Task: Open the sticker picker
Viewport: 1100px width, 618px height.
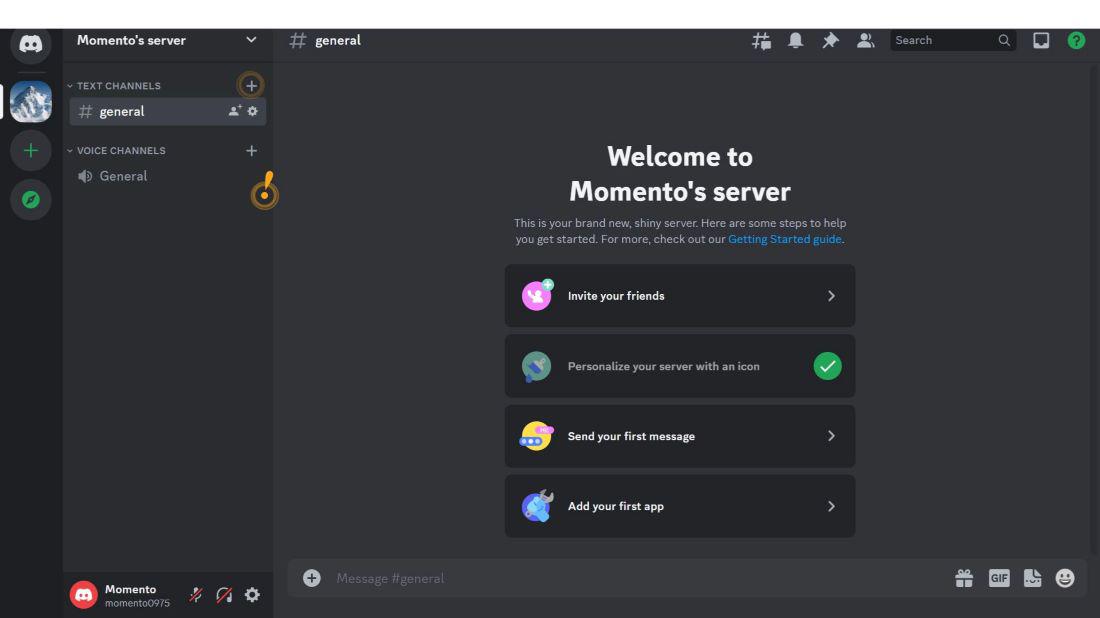Action: 1032,578
